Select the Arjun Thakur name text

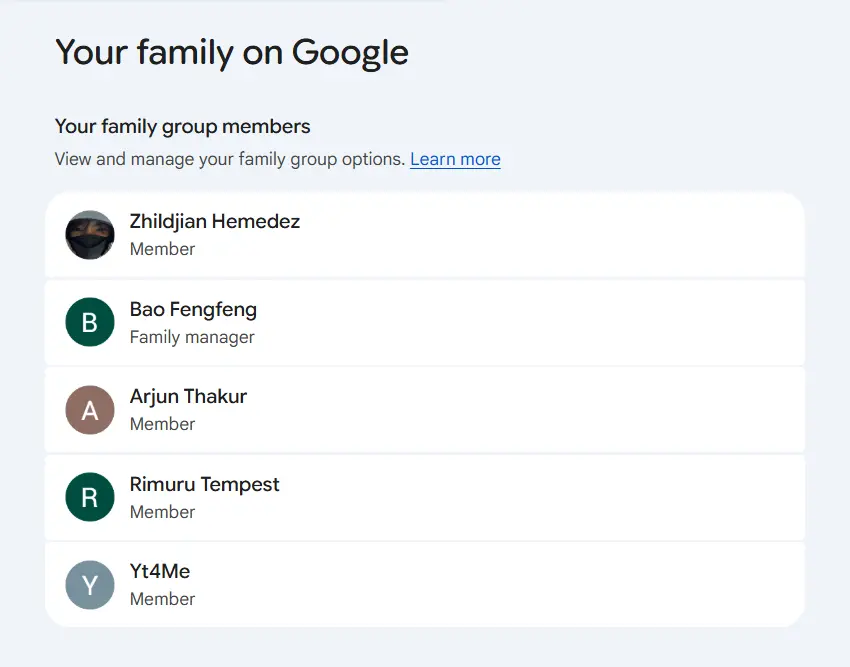(188, 397)
